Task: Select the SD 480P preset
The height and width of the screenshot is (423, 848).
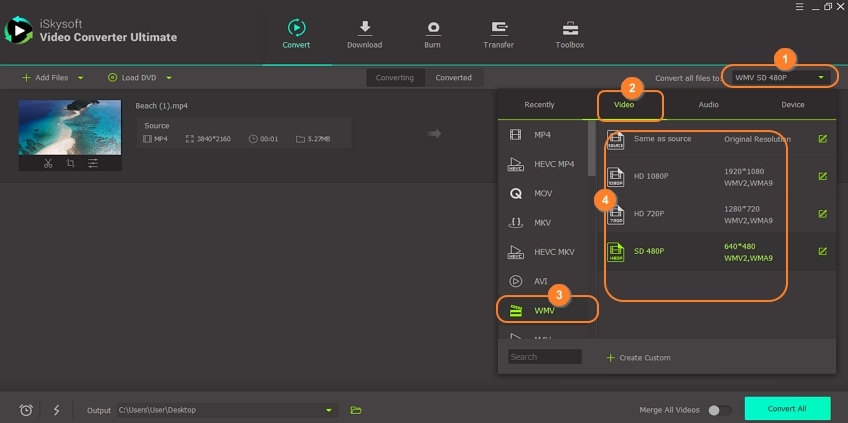Action: pyautogui.click(x=717, y=251)
